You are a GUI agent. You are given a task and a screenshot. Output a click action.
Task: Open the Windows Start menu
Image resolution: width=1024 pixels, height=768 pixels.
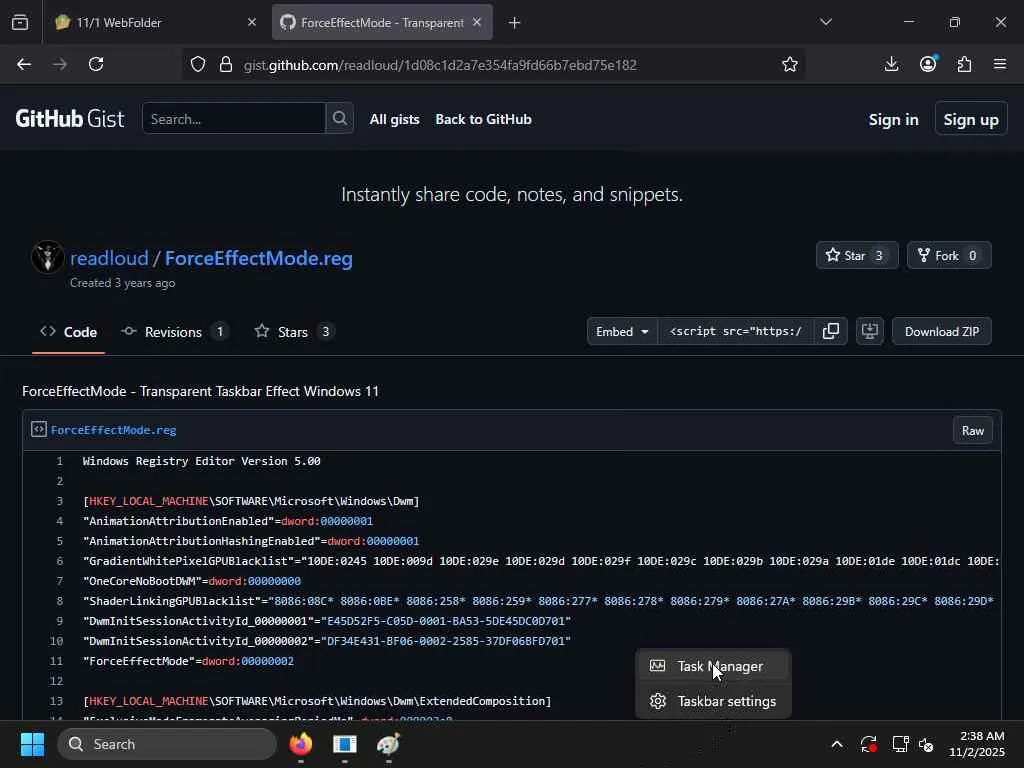(x=32, y=744)
